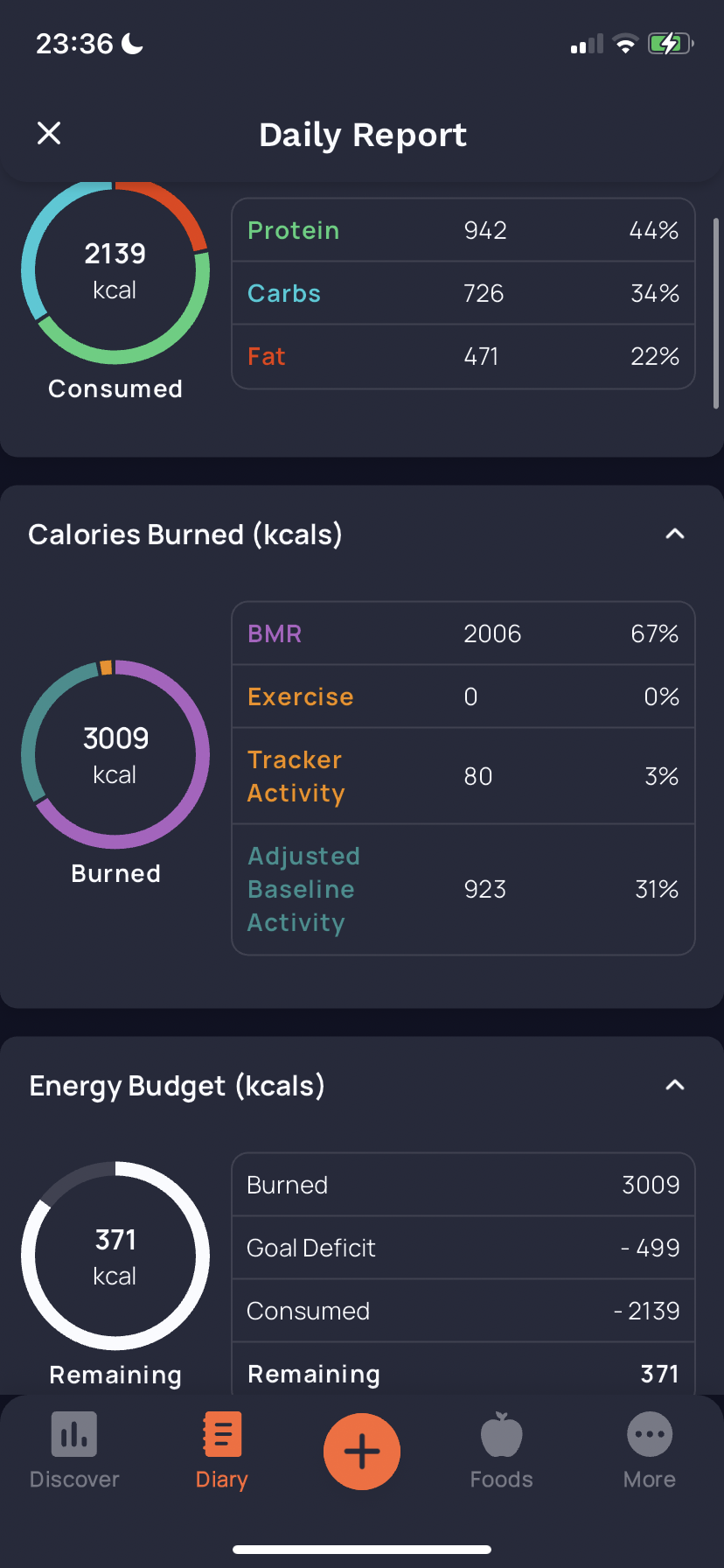Tap the BMR row label
This screenshot has width=724, height=1568.
pos(275,633)
